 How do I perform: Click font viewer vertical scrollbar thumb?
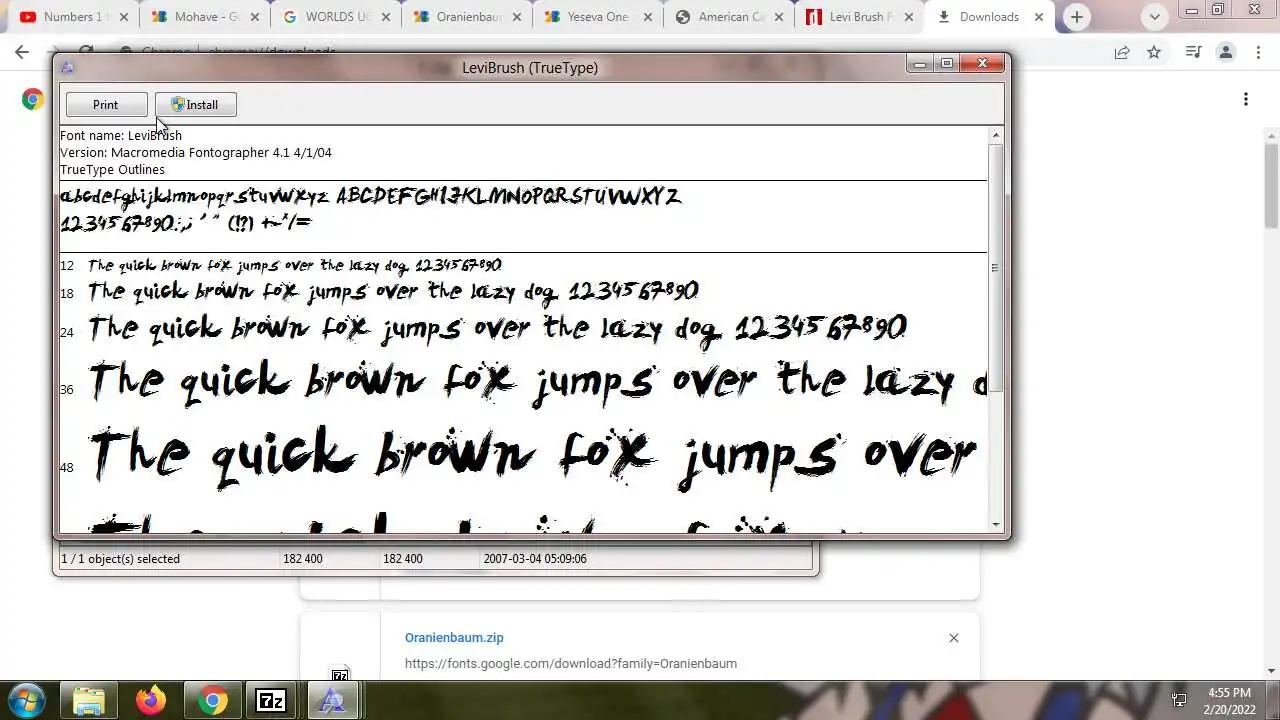[x=995, y=267]
